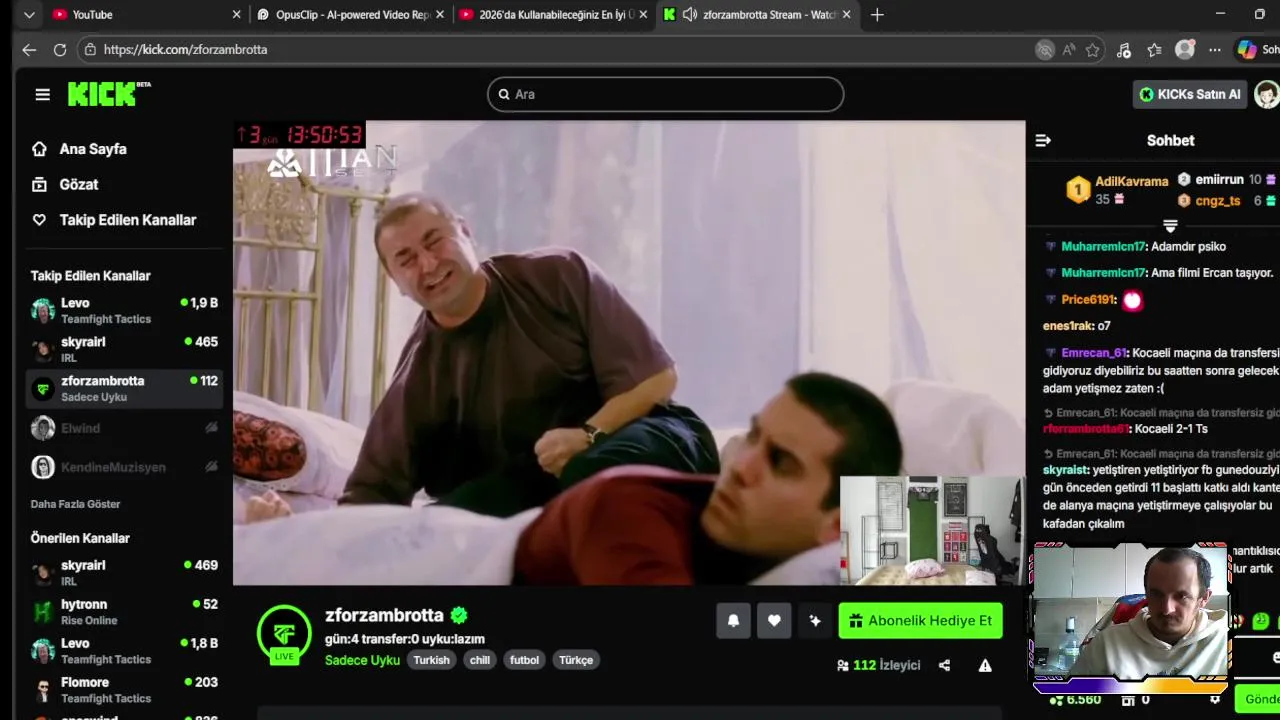Viewport: 1280px width, 720px height.
Task: Click username Muharremlcn17 in Adamdır psiko message
Action: [x=1103, y=246]
